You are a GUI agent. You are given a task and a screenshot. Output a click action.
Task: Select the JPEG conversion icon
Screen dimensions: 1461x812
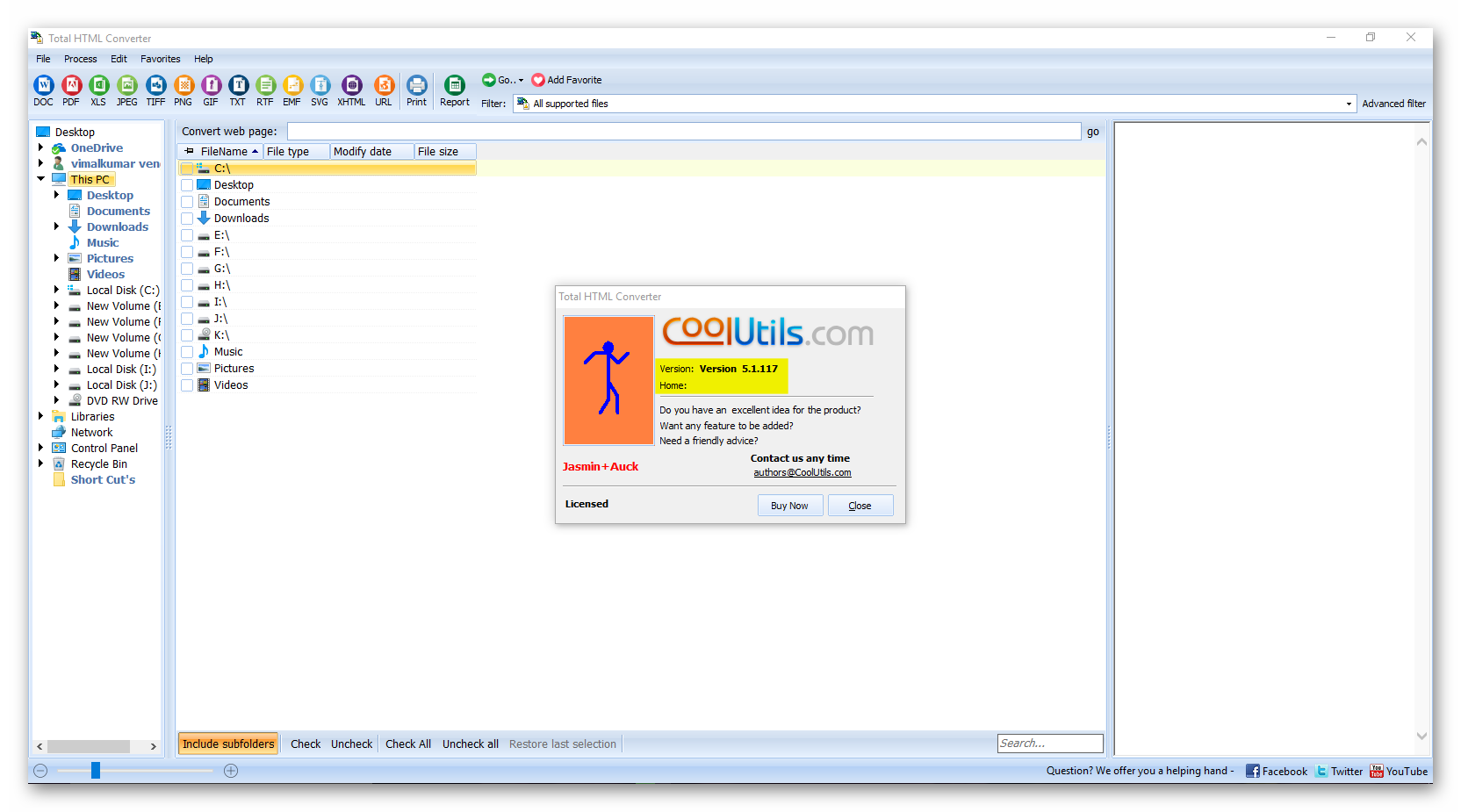pos(127,85)
